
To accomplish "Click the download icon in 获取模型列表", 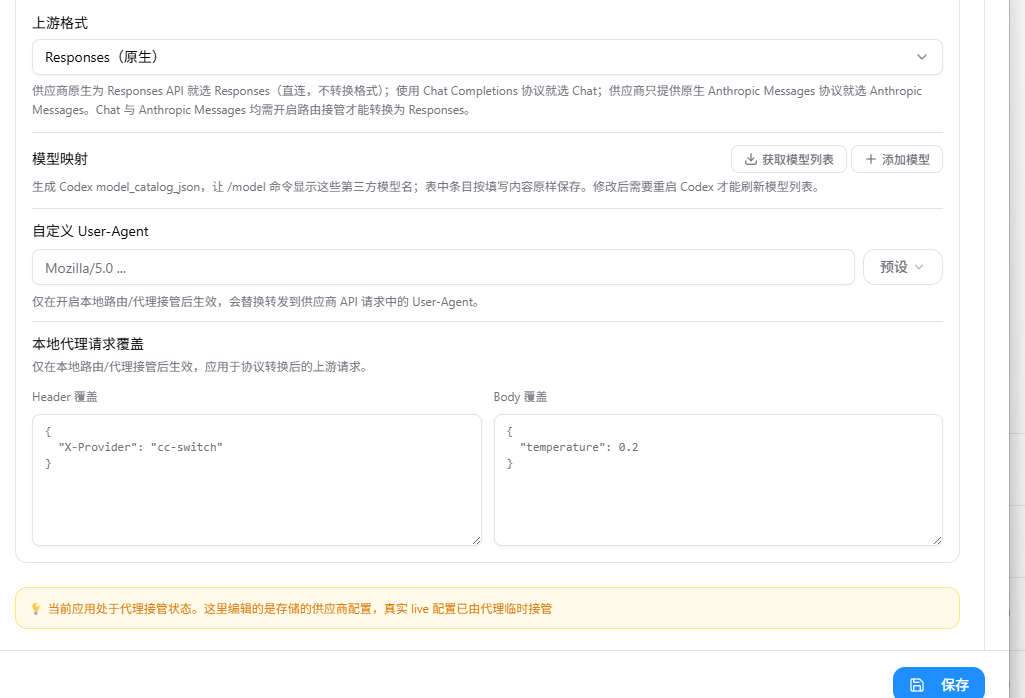I will (x=750, y=159).
